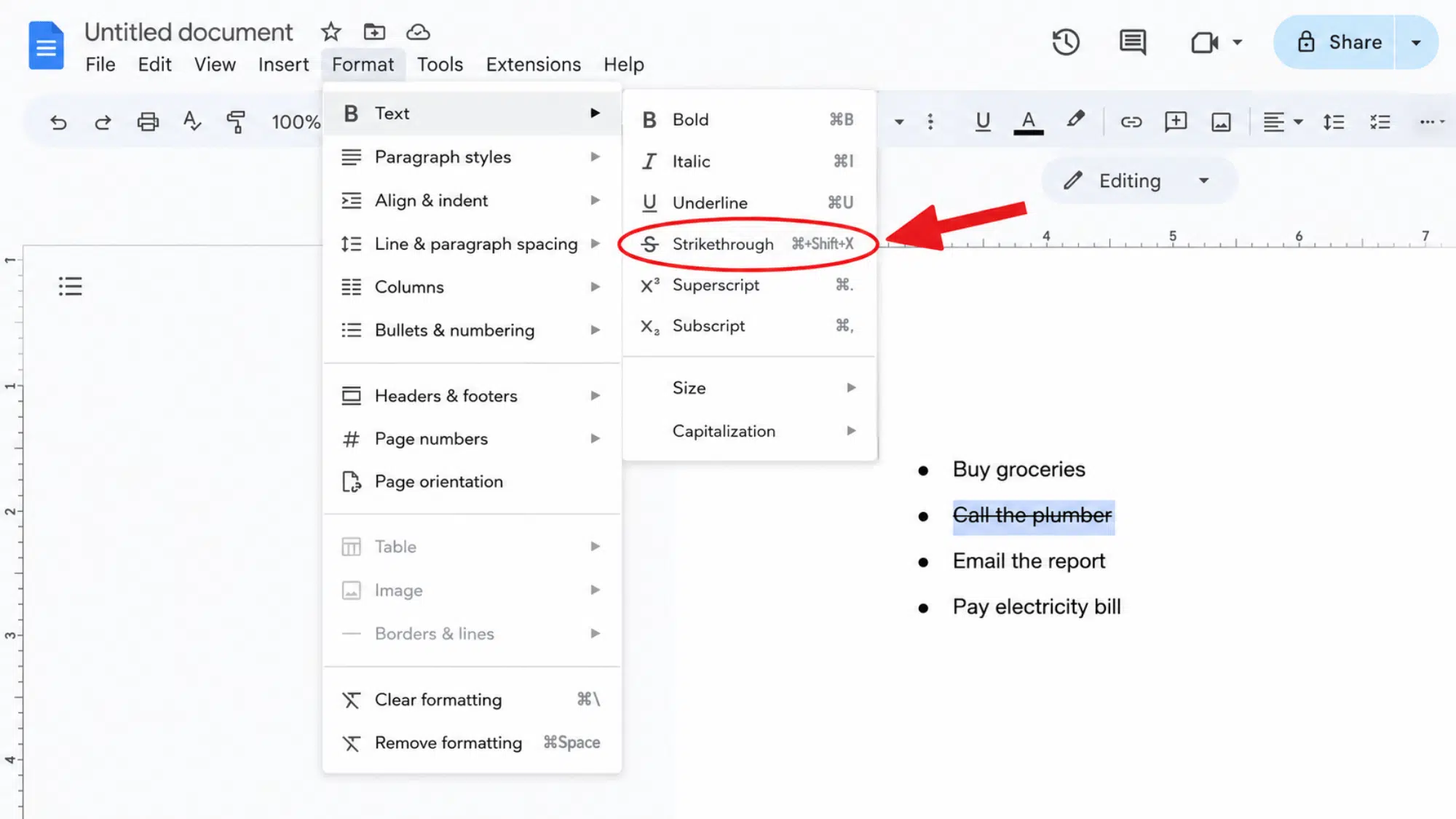The height and width of the screenshot is (819, 1456).
Task: Click the Share button
Action: (x=1334, y=42)
